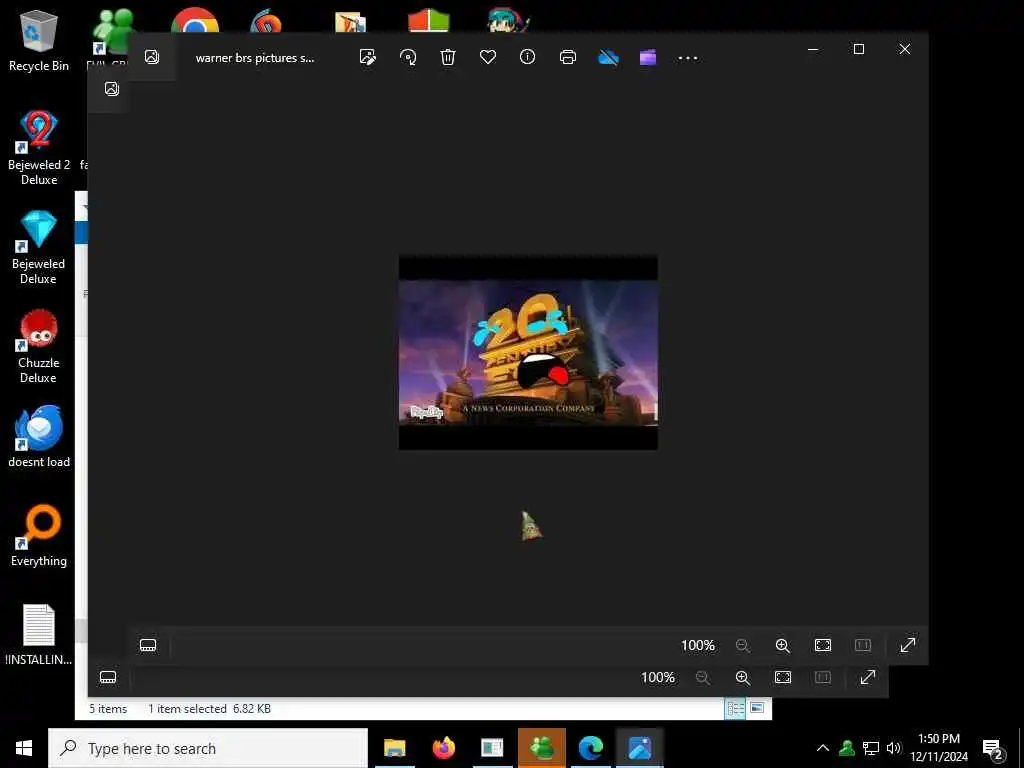Image resolution: width=1024 pixels, height=768 pixels.
Task: Switch Explorer to details view
Action: click(735, 709)
